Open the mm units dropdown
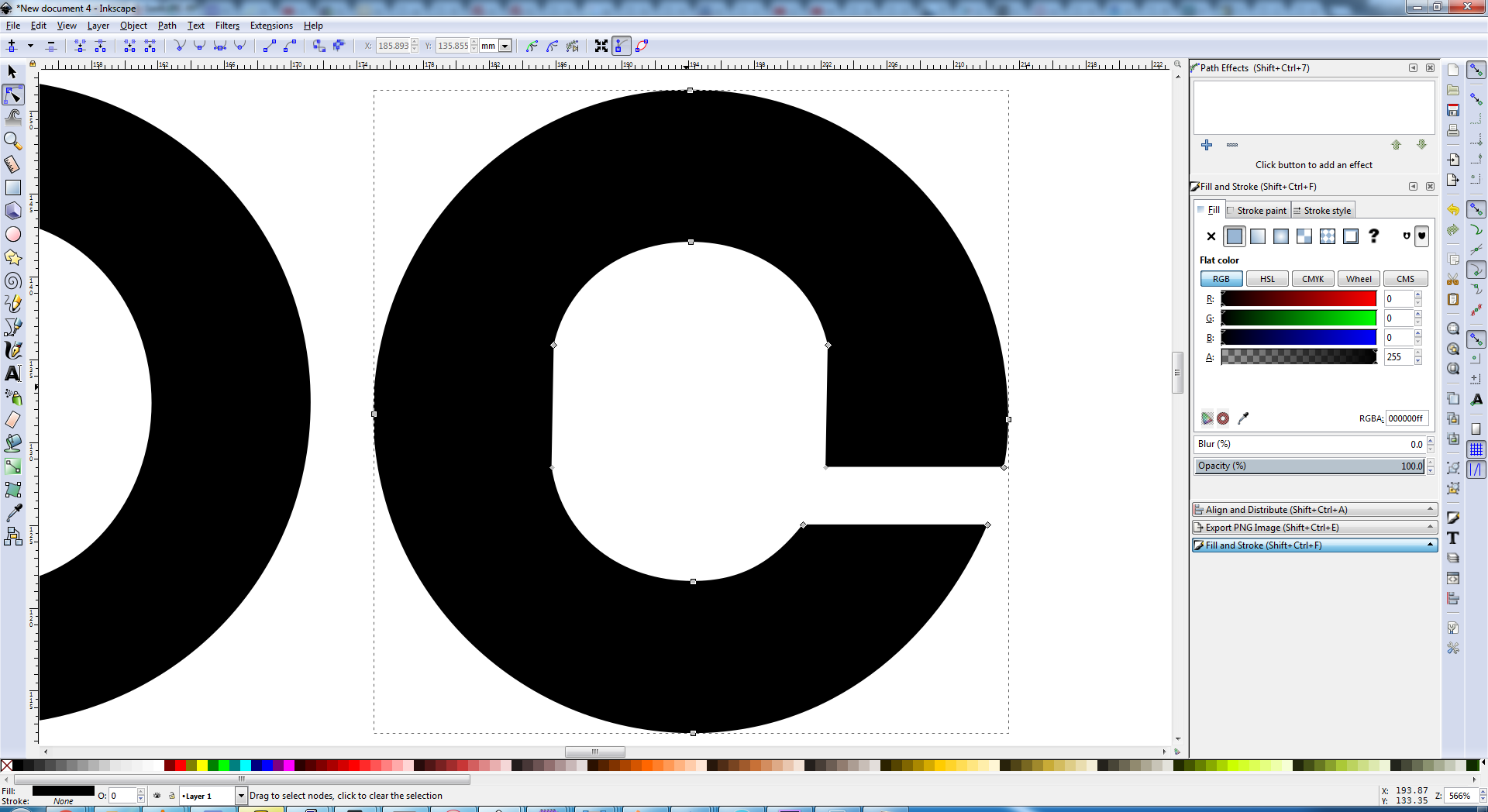 pyautogui.click(x=505, y=46)
